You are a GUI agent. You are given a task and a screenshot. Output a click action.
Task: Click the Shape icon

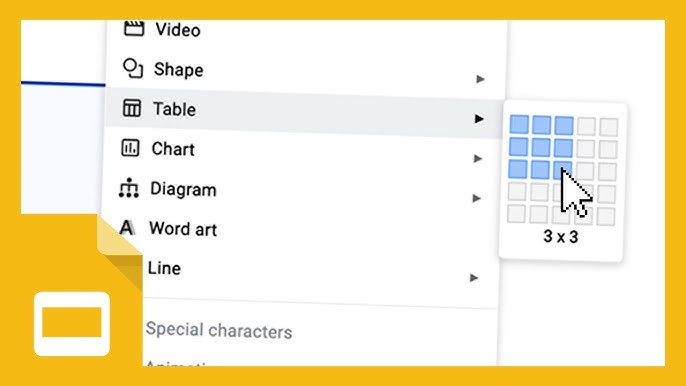point(133,68)
